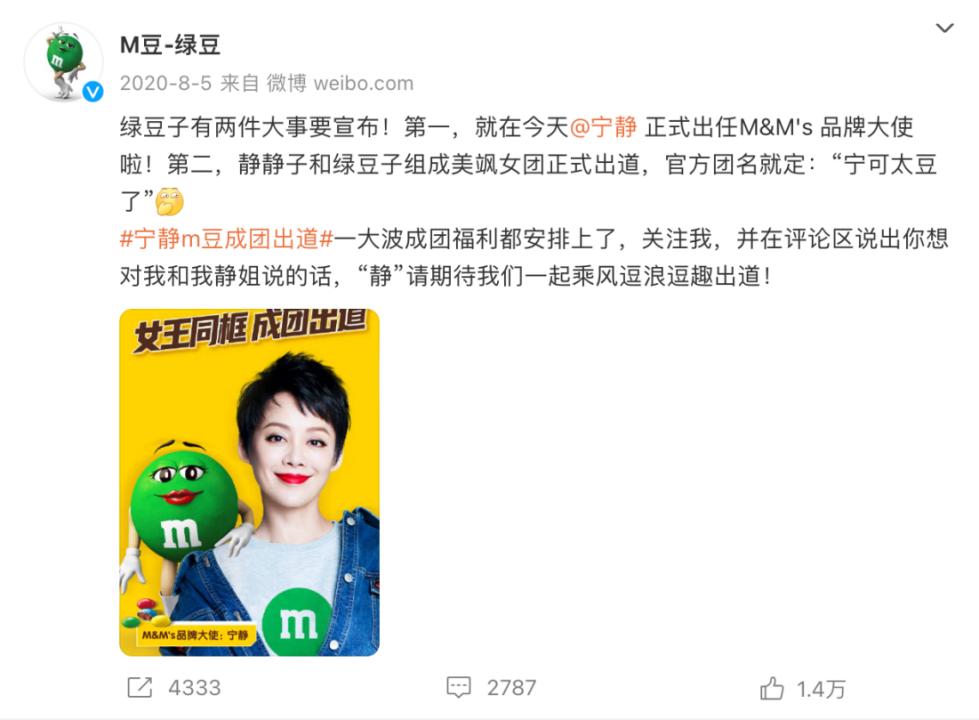This screenshot has width=979, height=720.
Task: Click the M&M's品牌大使:宁静 label on poster
Action: (195, 636)
